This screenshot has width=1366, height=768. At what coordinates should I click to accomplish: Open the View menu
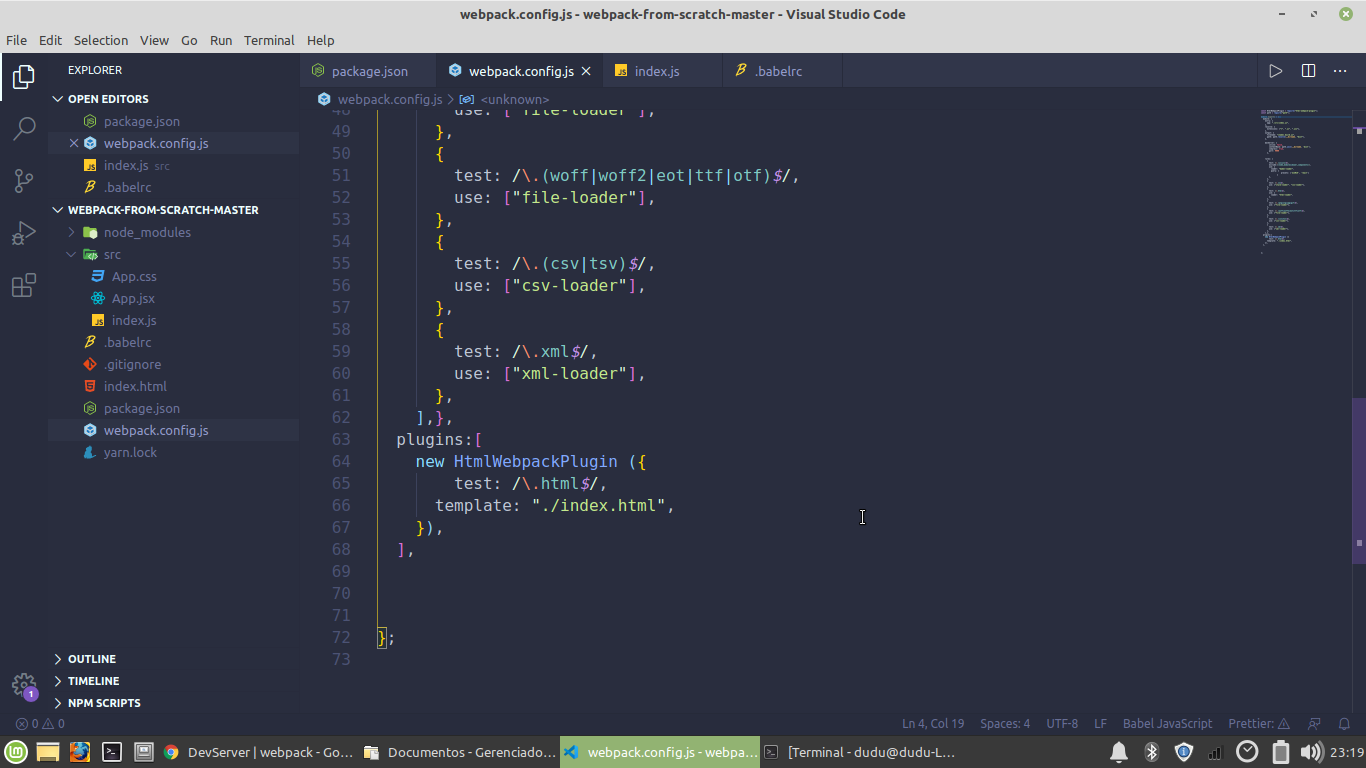(154, 40)
